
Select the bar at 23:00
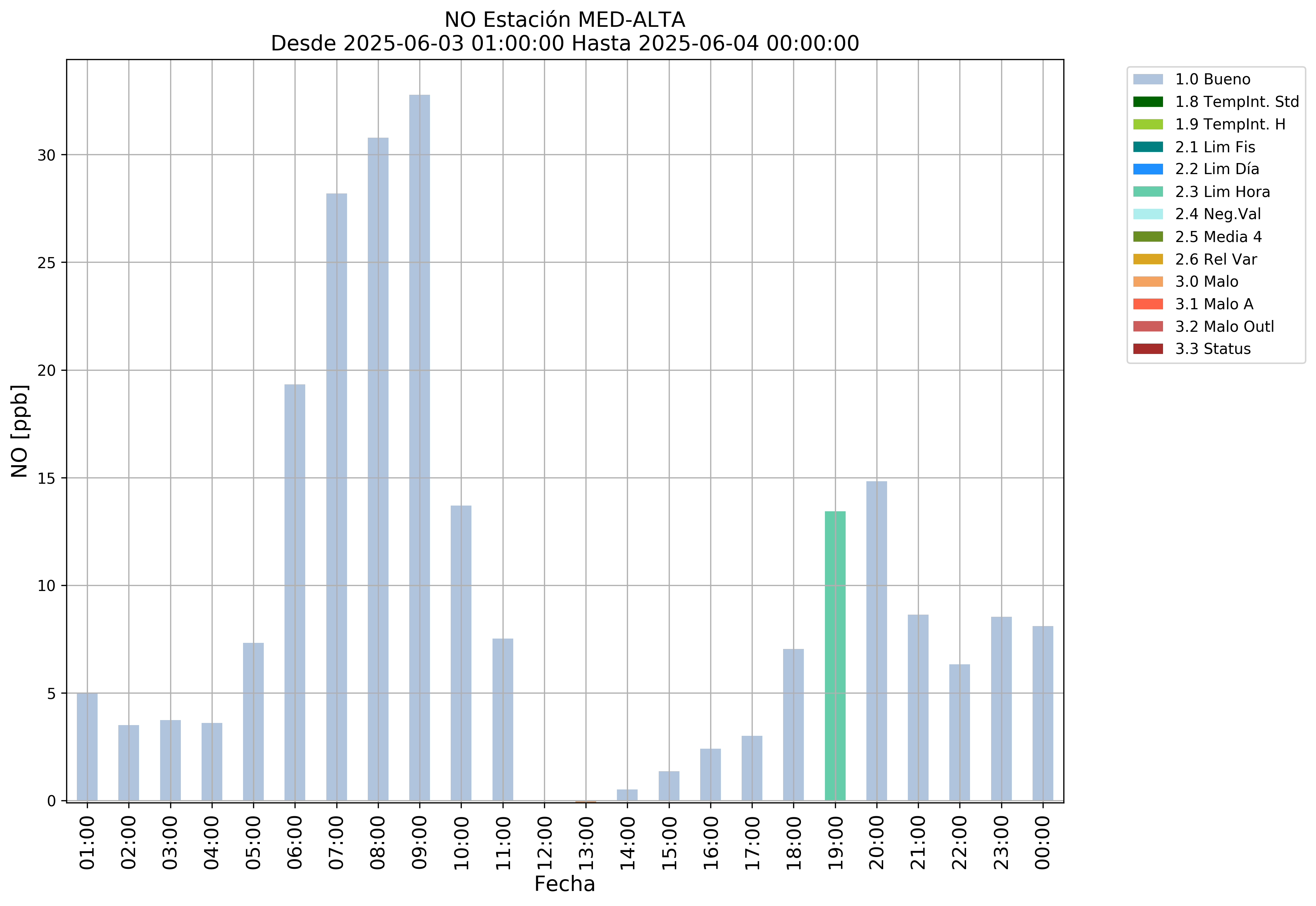(1001, 709)
